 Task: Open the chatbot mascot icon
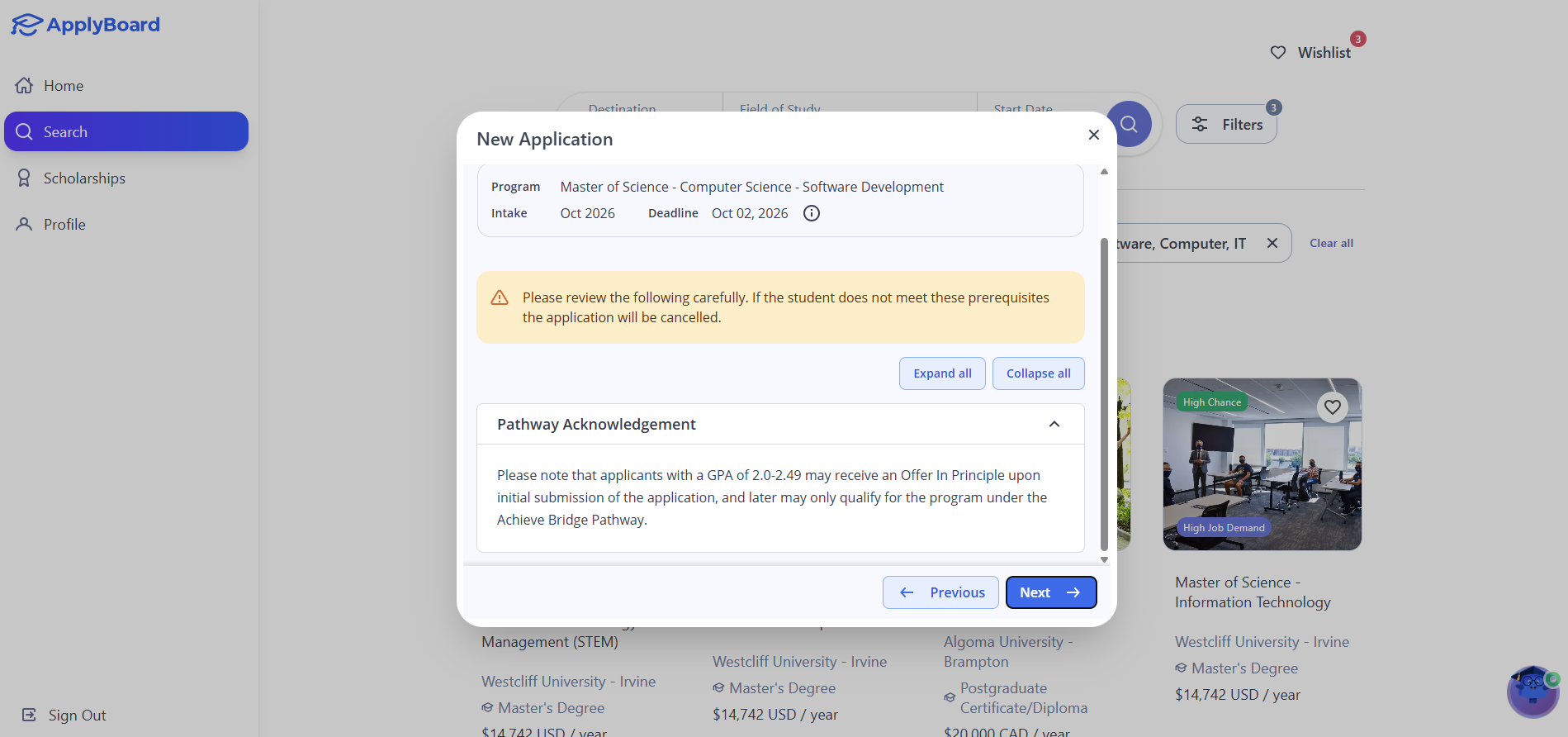click(1533, 692)
